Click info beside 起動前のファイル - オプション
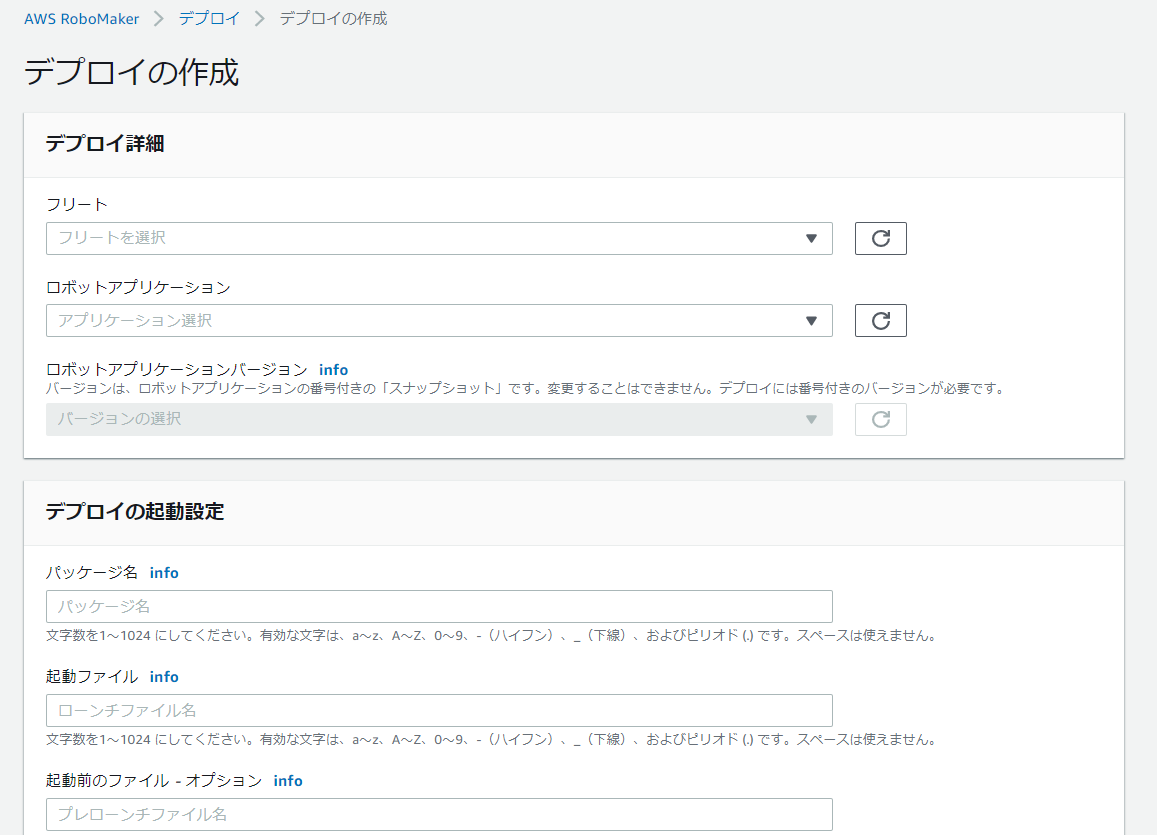This screenshot has height=835, width=1157. (287, 780)
